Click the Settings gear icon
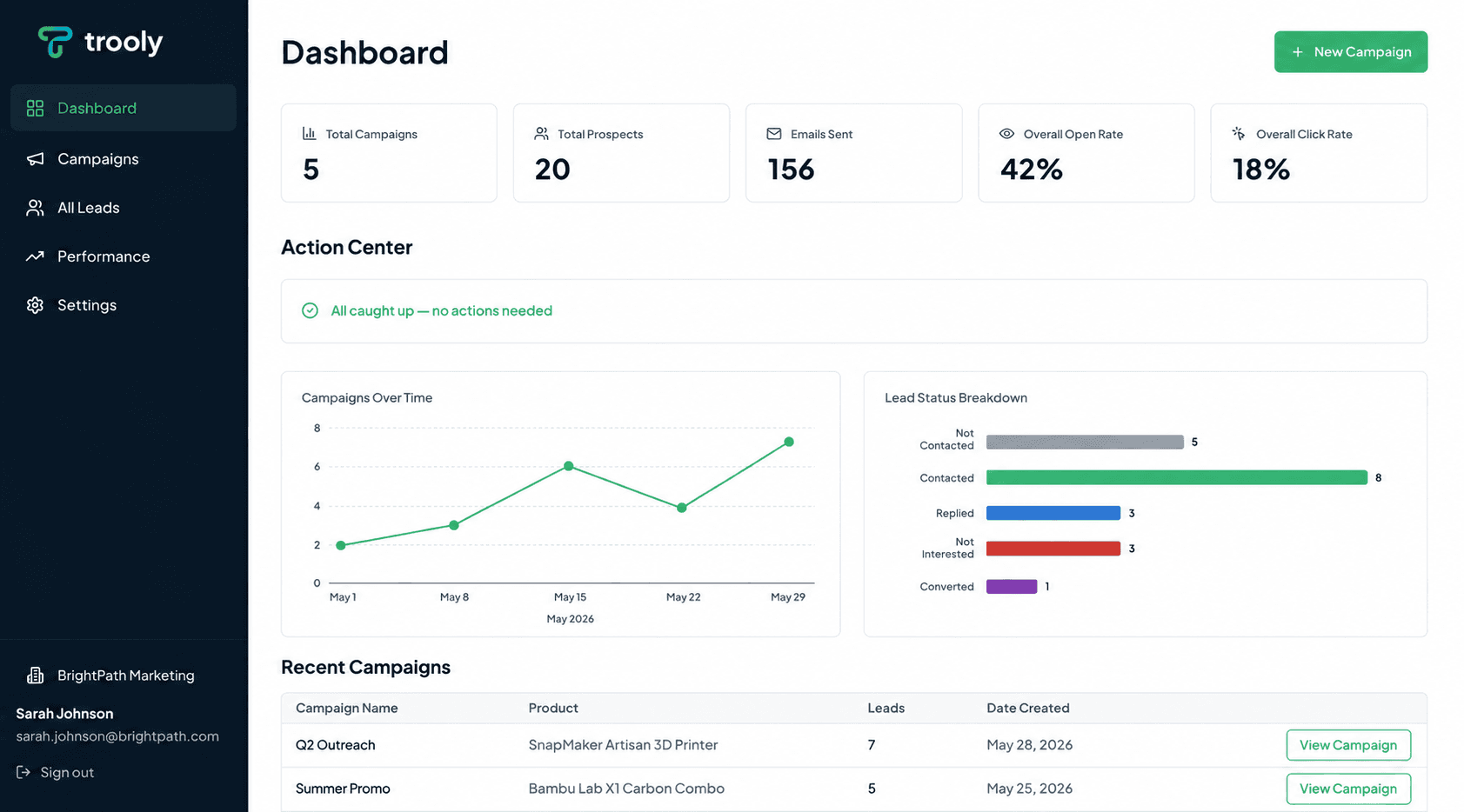The width and height of the screenshot is (1464, 812). point(35,305)
